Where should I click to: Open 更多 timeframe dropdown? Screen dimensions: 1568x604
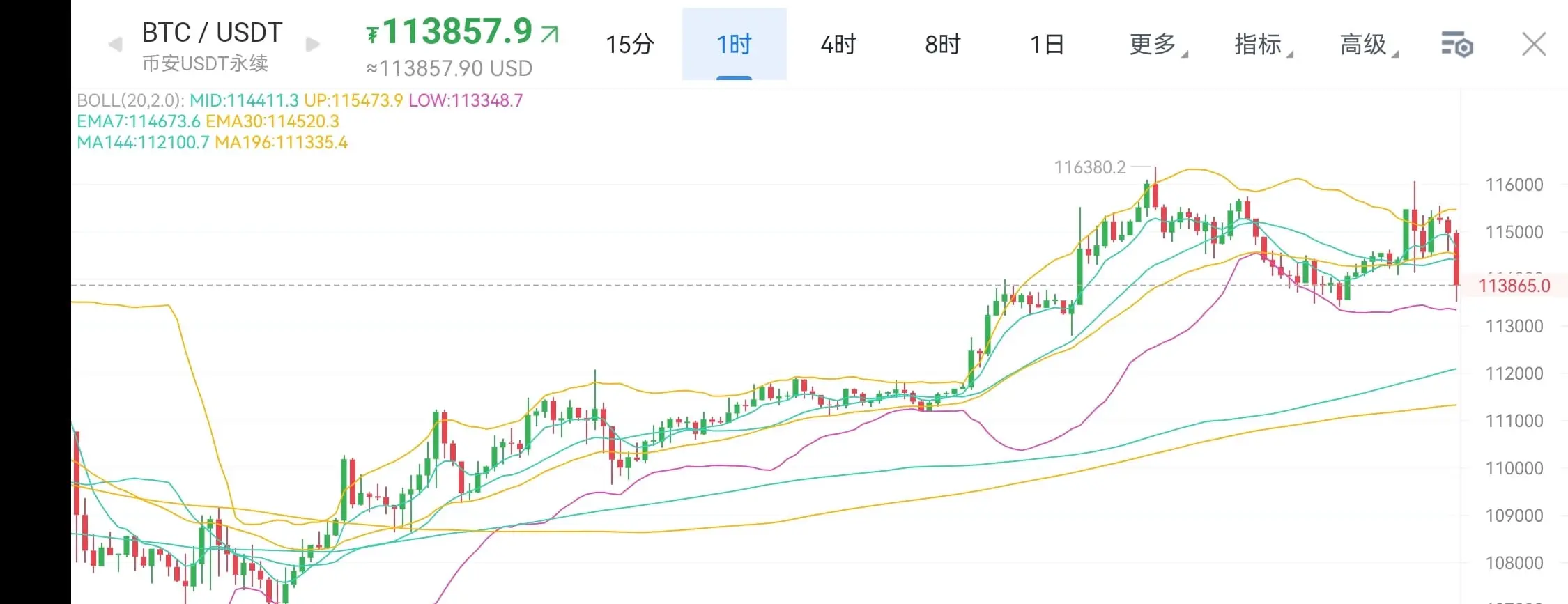[x=1158, y=45]
